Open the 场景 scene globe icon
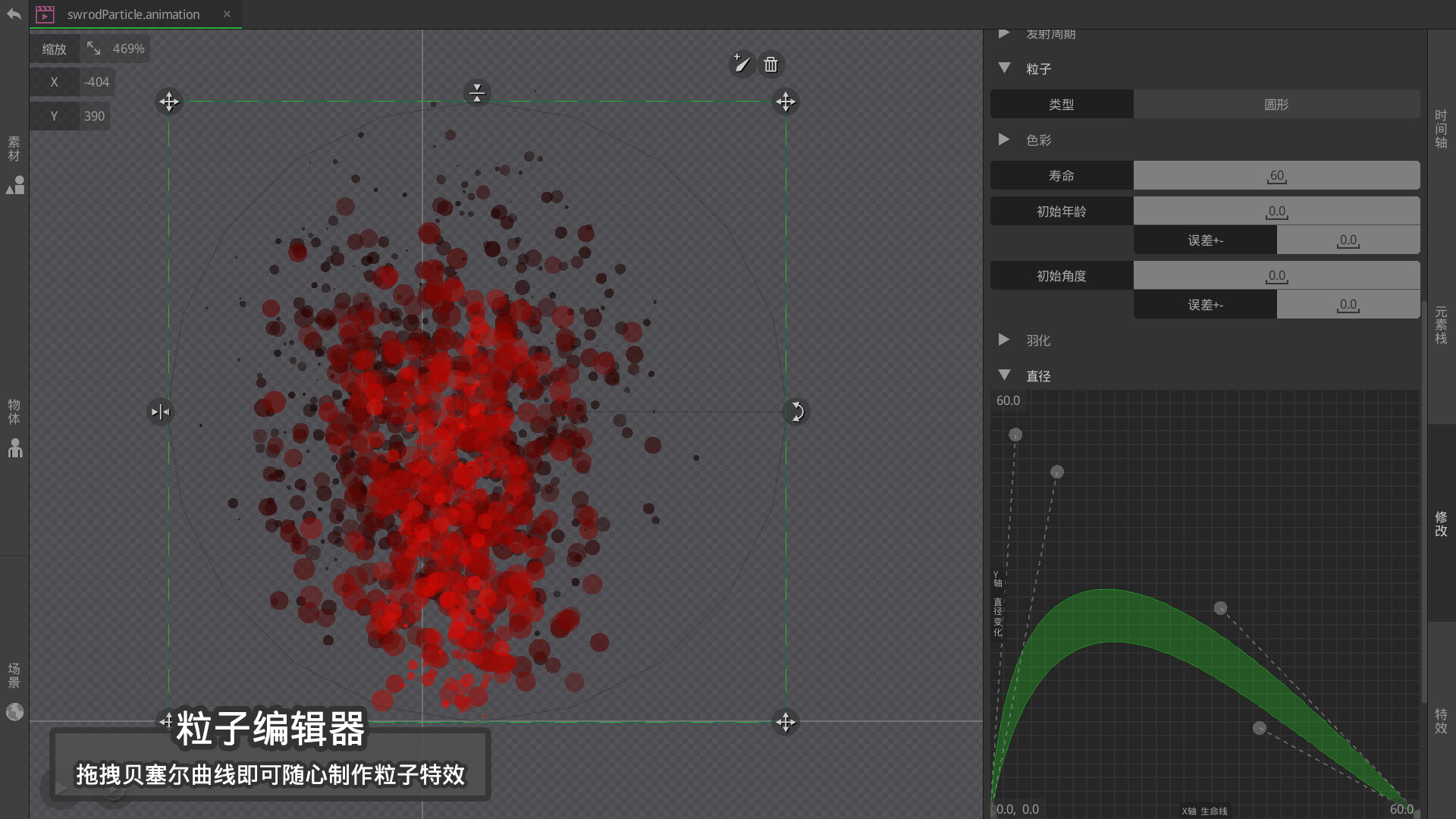Viewport: 1456px width, 819px height. [x=15, y=711]
